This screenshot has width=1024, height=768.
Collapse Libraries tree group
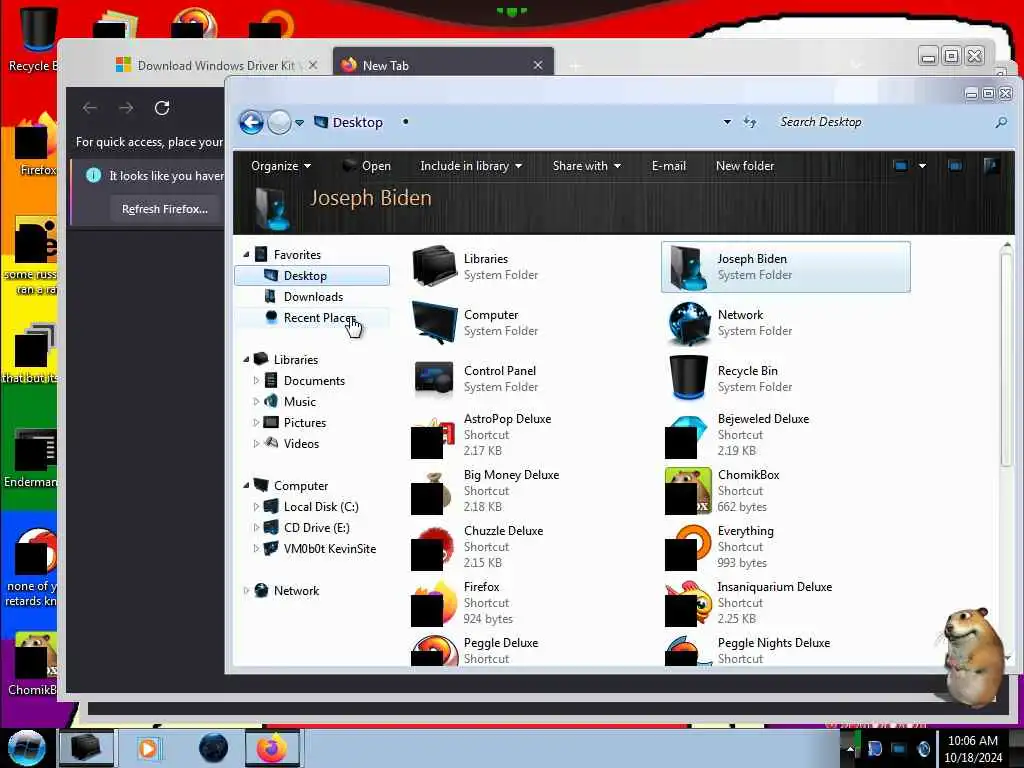tap(246, 359)
